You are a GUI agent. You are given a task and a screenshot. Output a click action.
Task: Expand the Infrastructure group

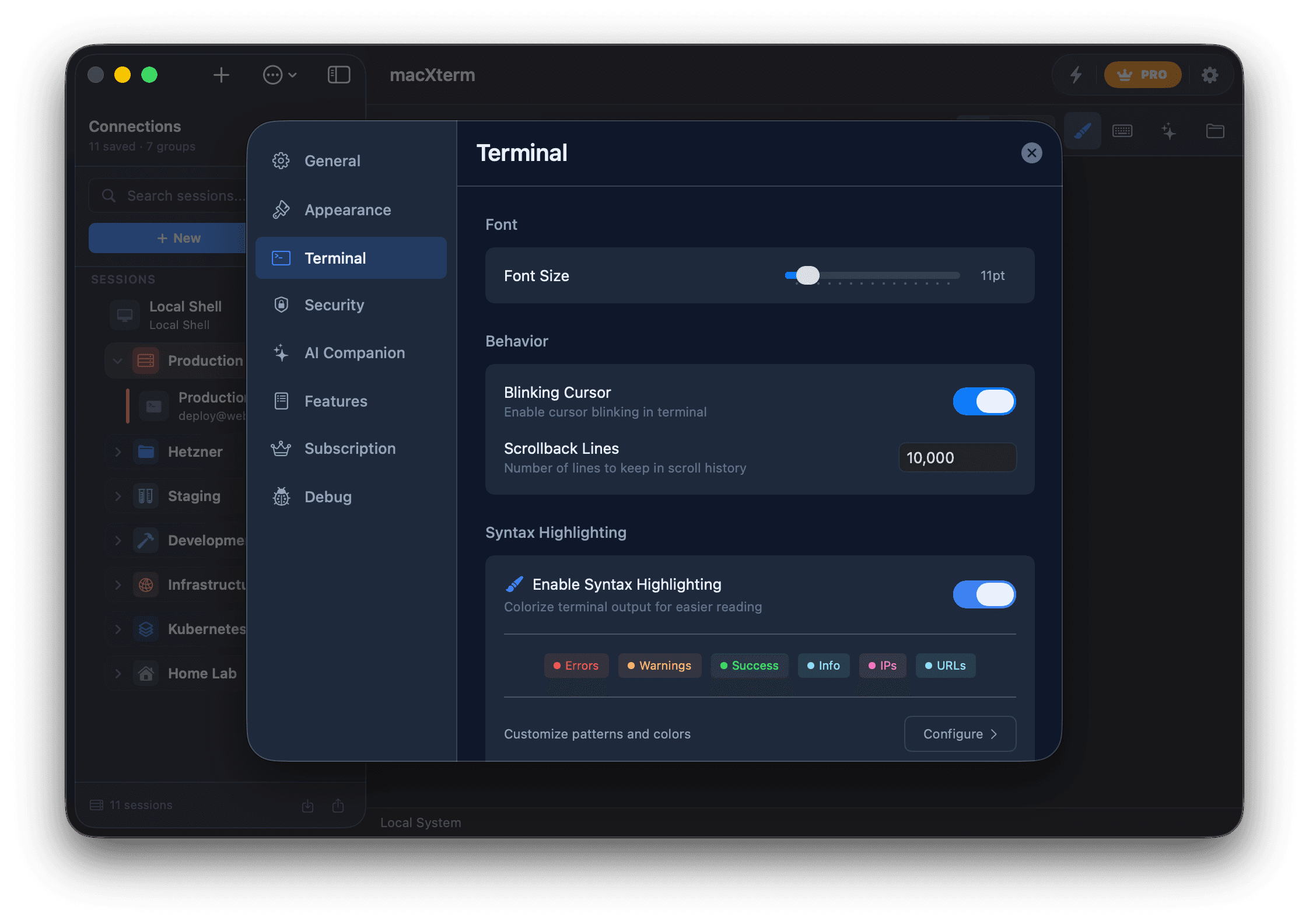(118, 584)
